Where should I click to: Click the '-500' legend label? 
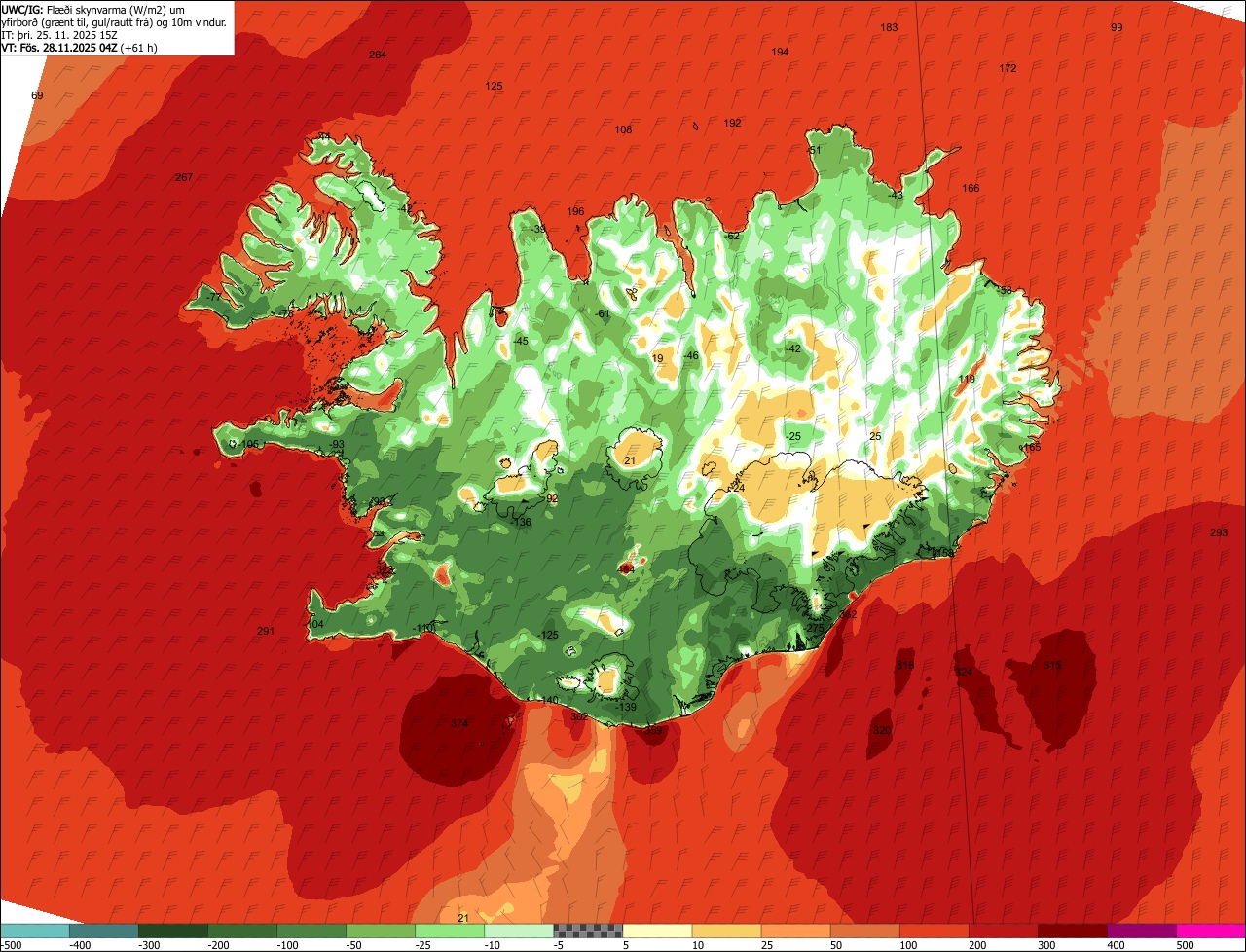pos(12,945)
